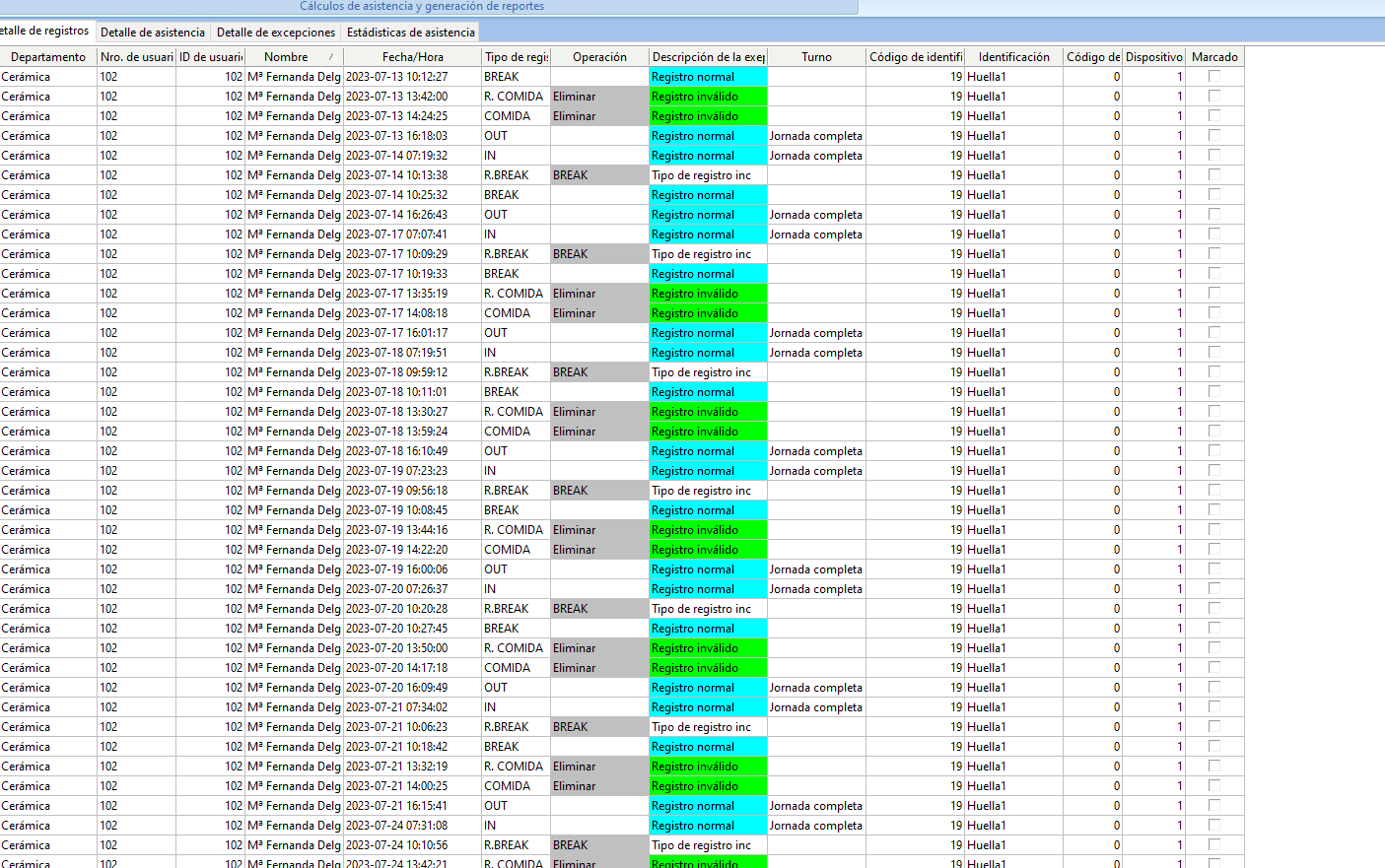Select BREAK operation in 2023-07-17 10:09:29 row
Viewport: 1385px width, 868px height.
click(x=599, y=254)
